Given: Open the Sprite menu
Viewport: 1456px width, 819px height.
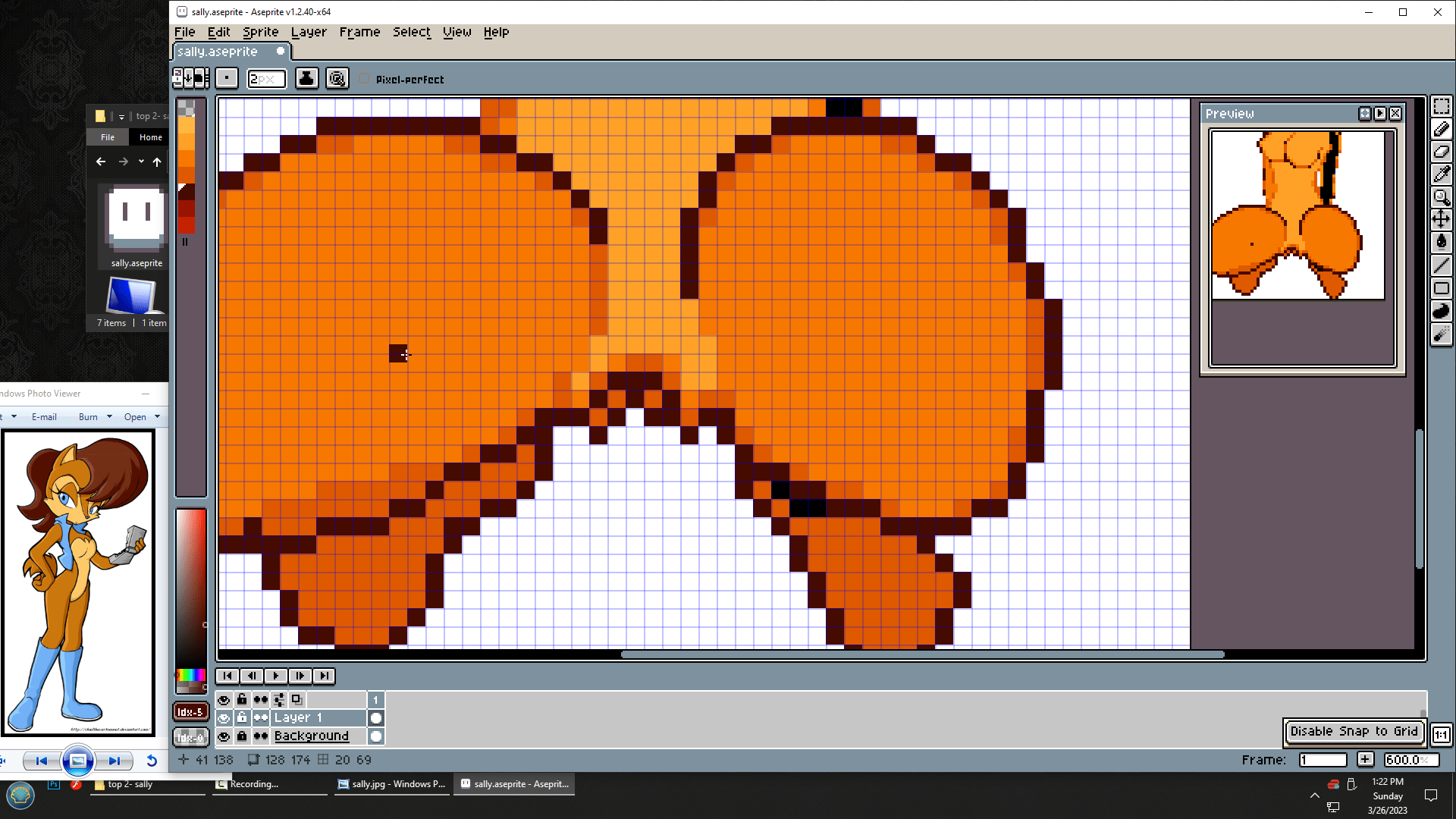Looking at the screenshot, I should [260, 32].
